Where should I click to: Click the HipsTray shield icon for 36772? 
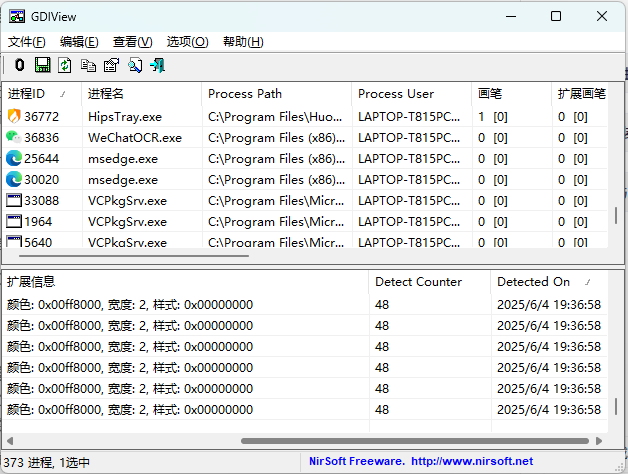[x=14, y=116]
